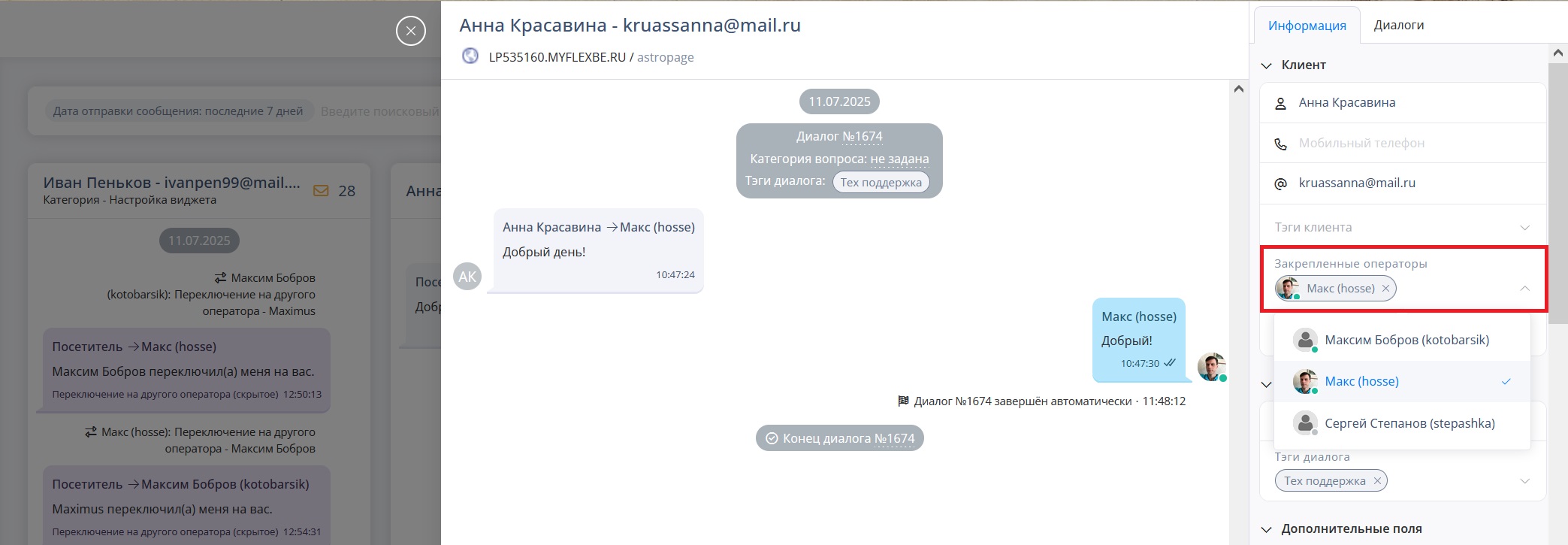Click the person icon beside Анна Красавина
This screenshot has height=545, width=1568.
coord(1281,104)
